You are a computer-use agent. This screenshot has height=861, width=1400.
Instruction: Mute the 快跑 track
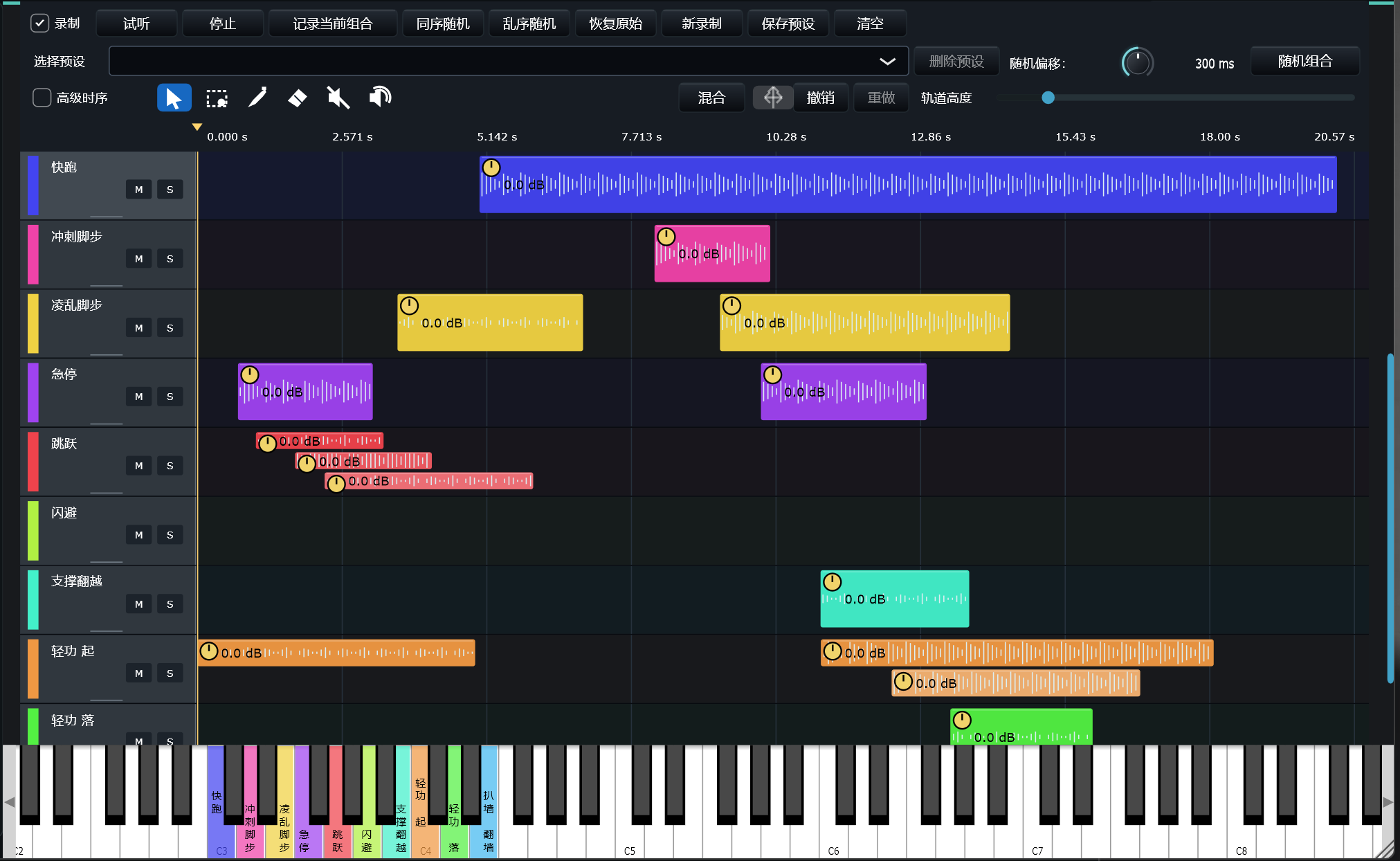139,190
